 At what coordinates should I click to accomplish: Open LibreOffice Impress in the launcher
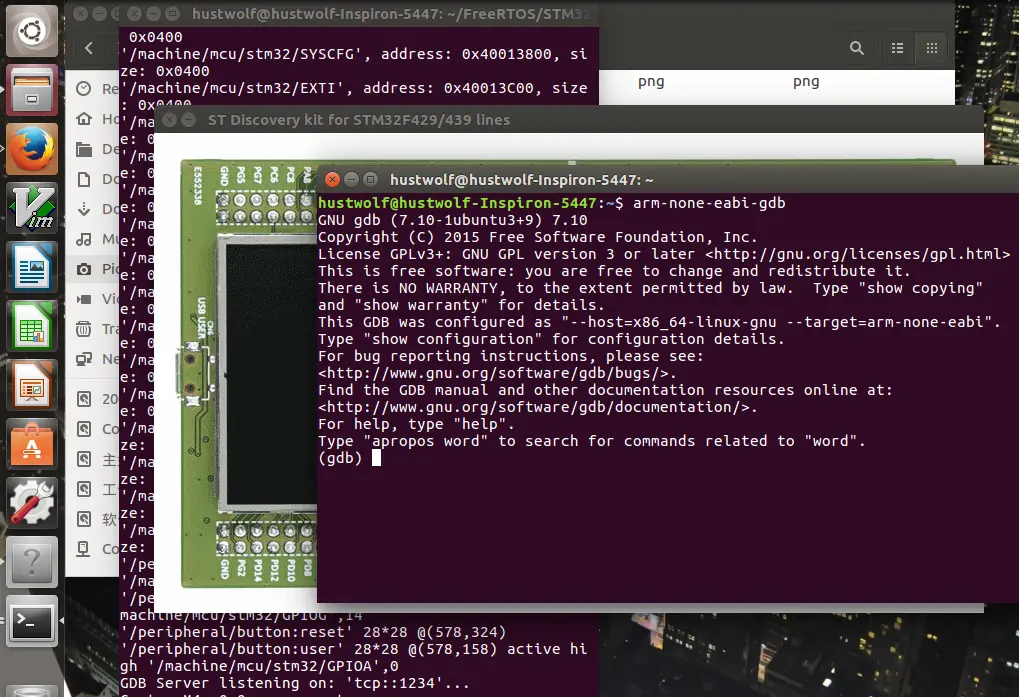pos(31,386)
